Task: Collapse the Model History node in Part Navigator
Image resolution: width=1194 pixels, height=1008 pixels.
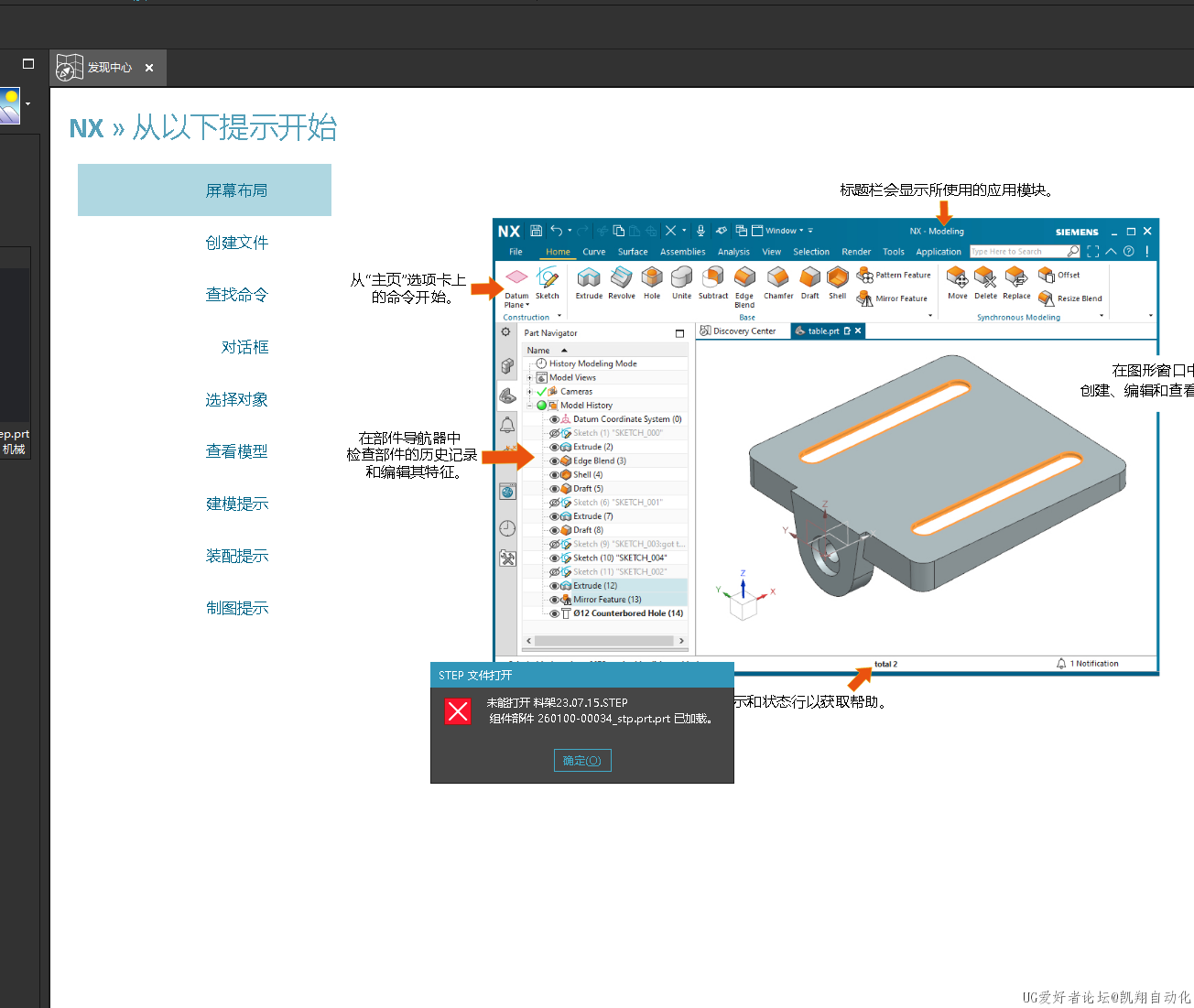Action: (x=529, y=406)
